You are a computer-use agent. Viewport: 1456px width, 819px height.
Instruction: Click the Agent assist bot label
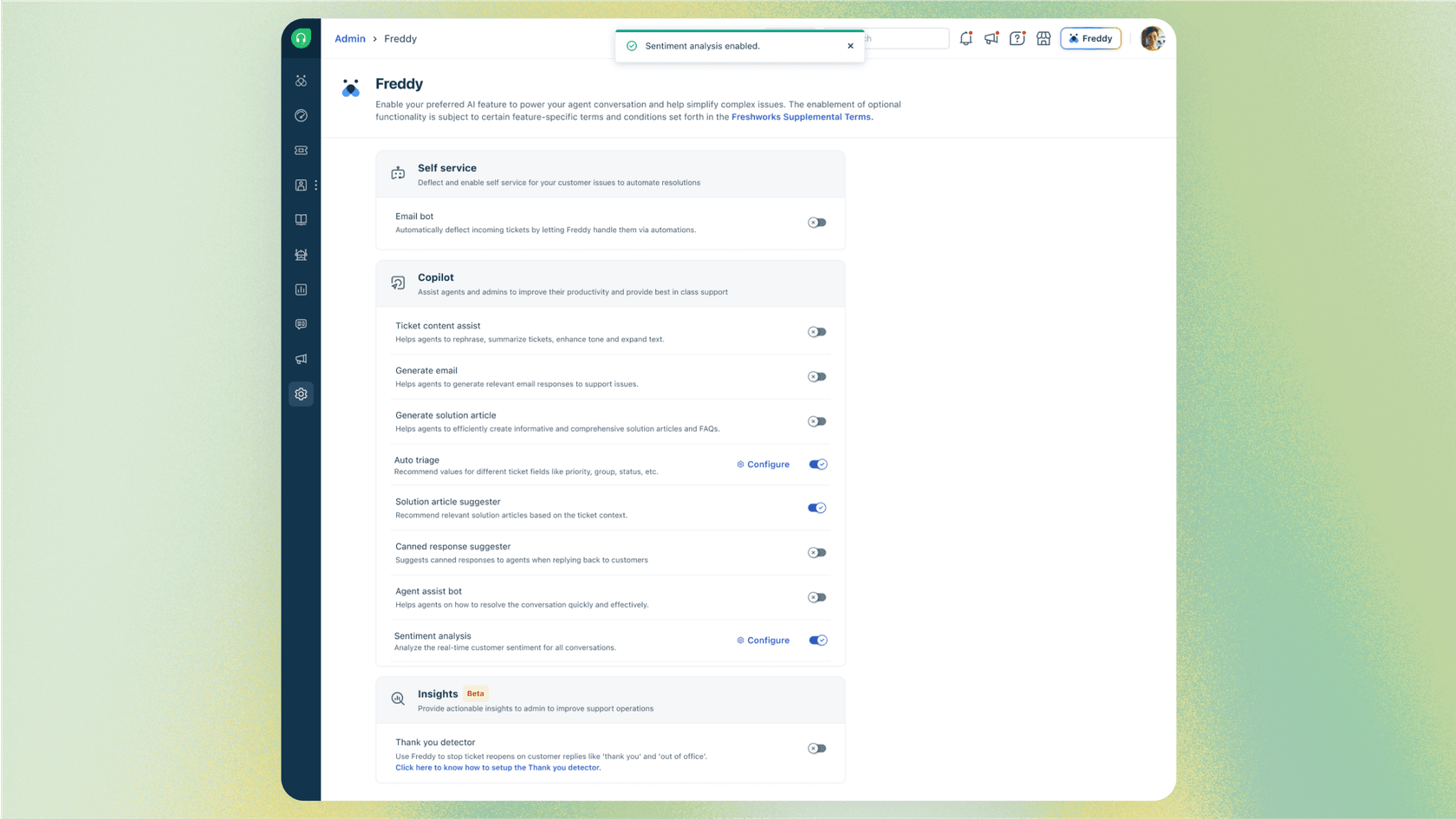[x=428, y=591]
